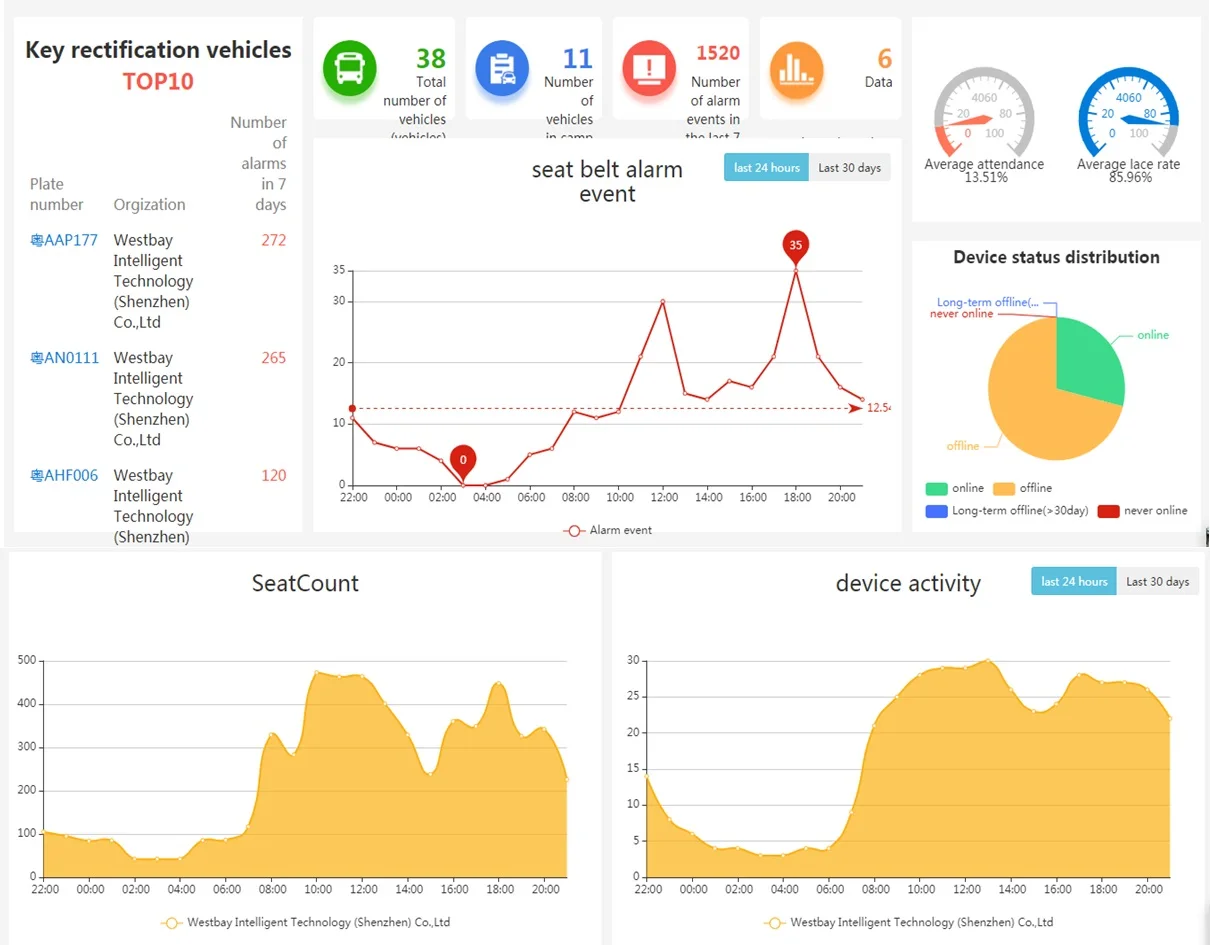Click the red never online legend swatch

click(x=1108, y=511)
